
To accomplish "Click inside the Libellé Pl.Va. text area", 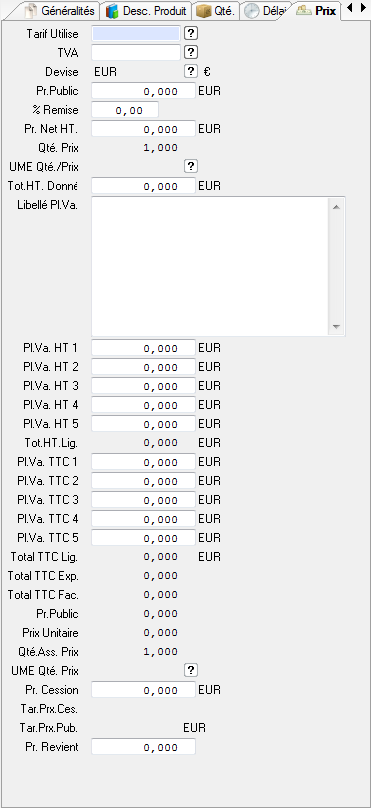I will coord(211,266).
